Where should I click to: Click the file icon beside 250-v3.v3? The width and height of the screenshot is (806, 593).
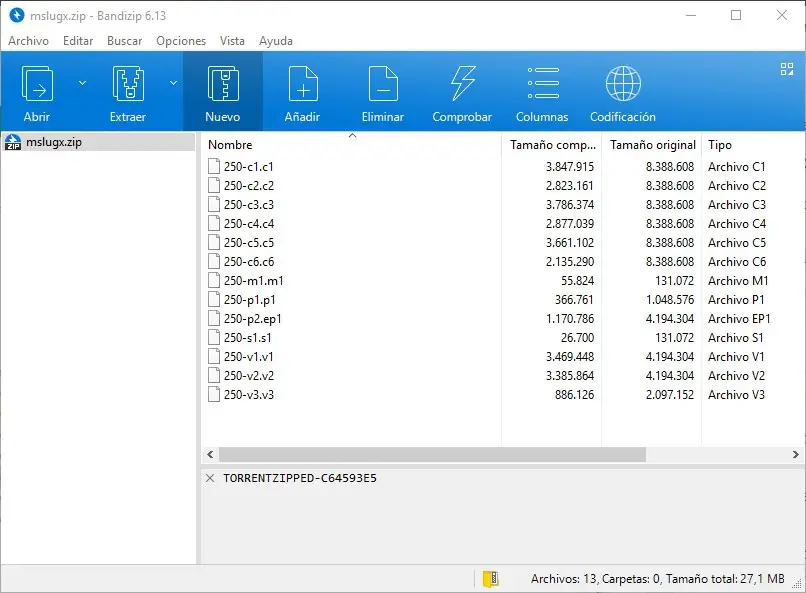pos(214,395)
